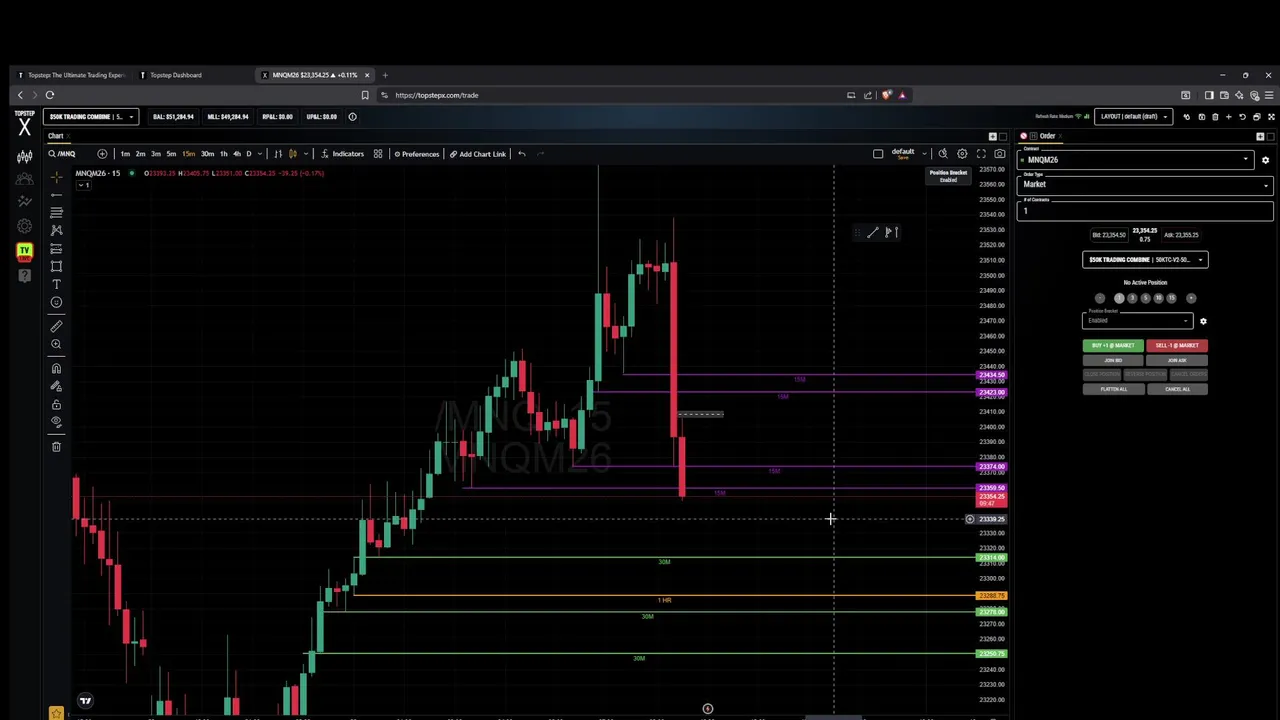Screen dimensions: 1280x720
Task: Click the TV live sidebar icon
Action: point(24,250)
